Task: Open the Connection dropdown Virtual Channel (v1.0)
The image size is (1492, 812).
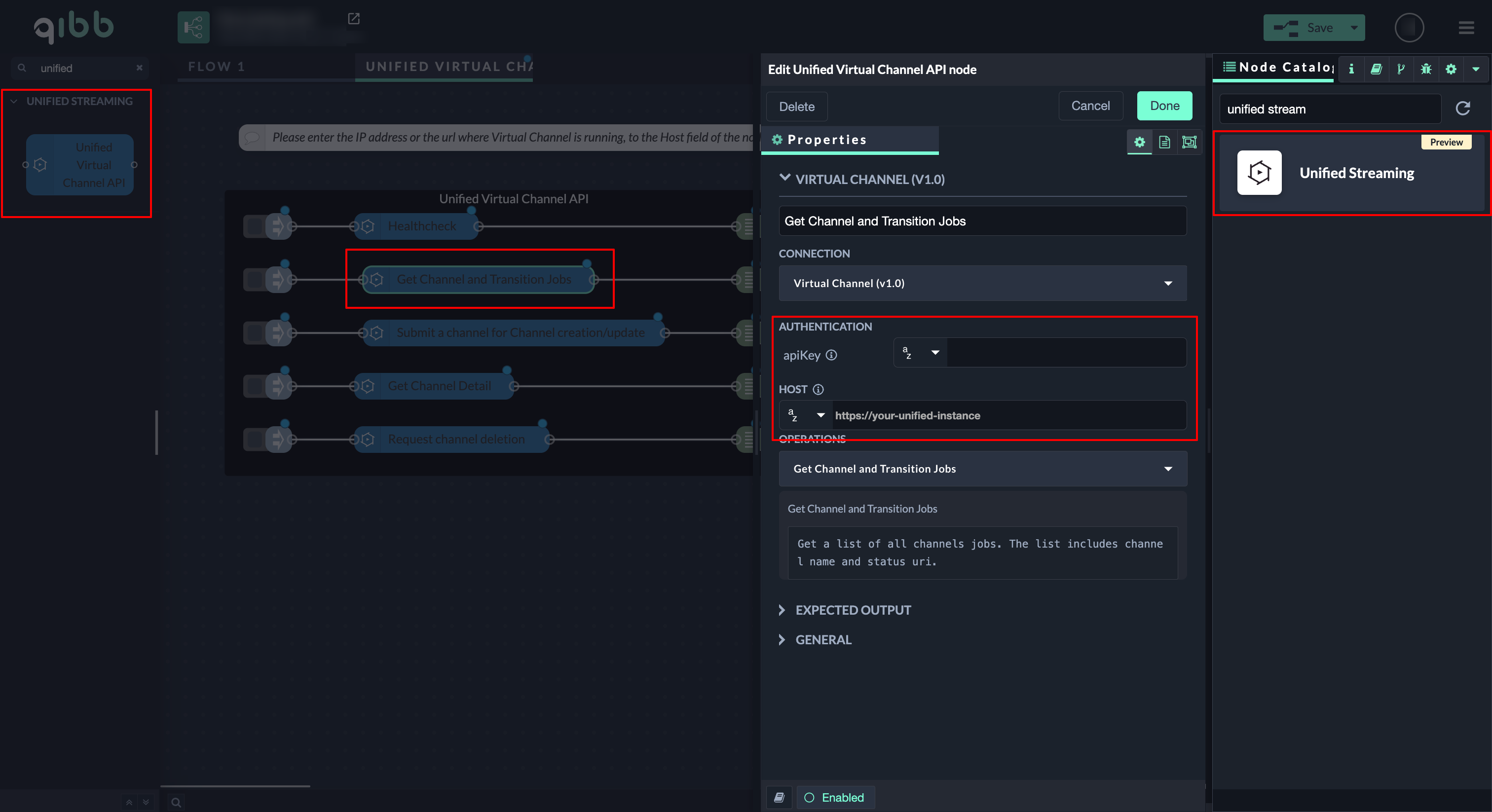Action: 982,283
